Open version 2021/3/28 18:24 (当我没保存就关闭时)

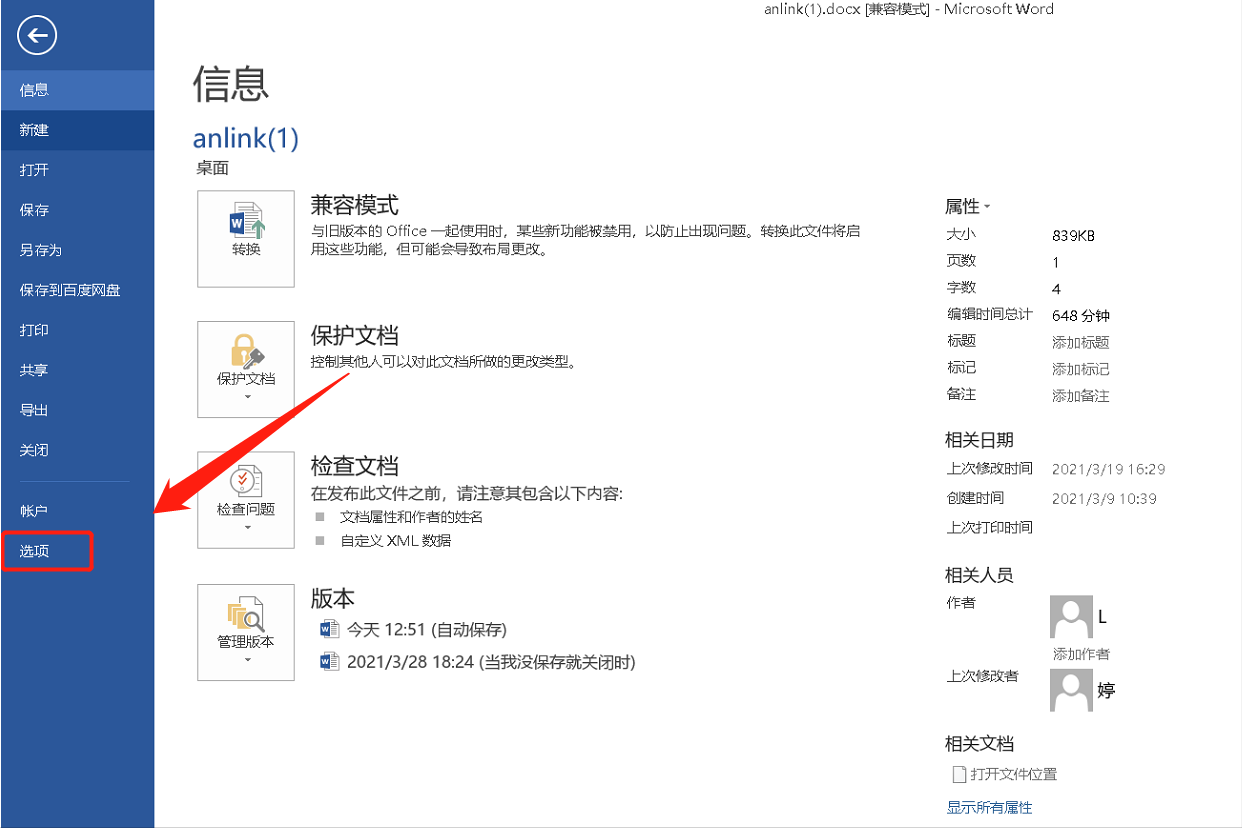(491, 661)
